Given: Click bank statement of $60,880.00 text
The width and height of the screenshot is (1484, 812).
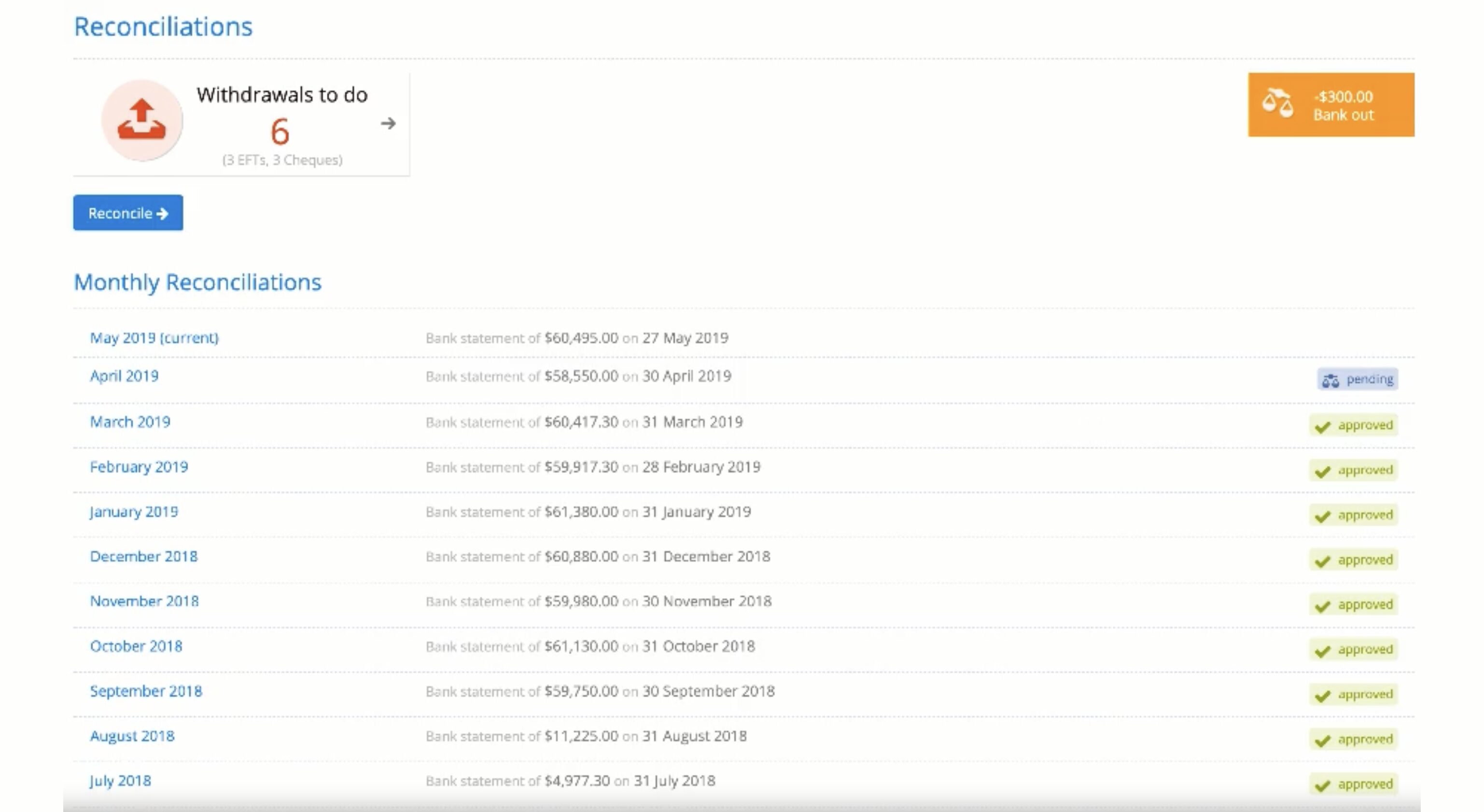Looking at the screenshot, I should 598,557.
